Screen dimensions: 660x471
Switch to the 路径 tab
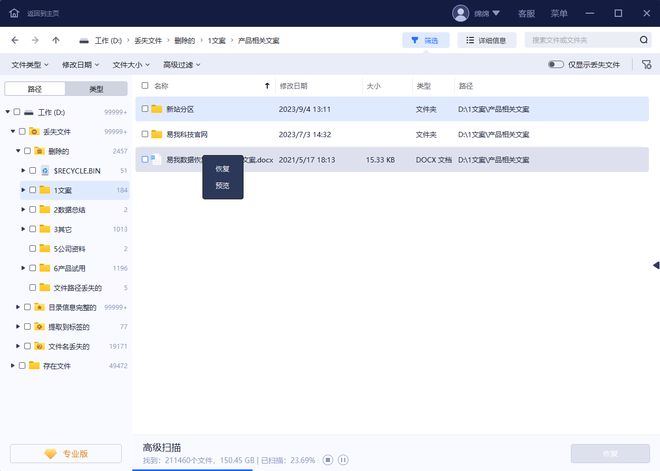click(x=35, y=89)
